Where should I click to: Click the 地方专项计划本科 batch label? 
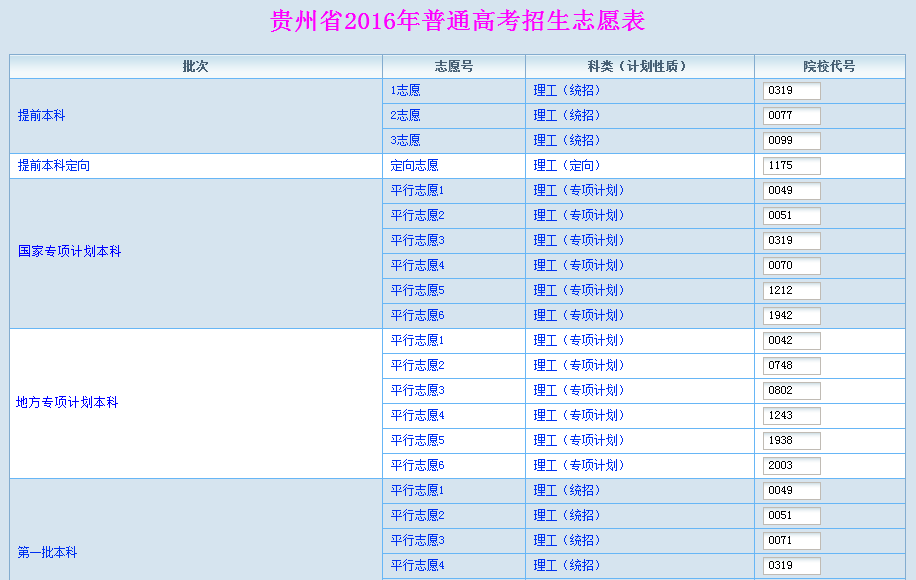point(67,403)
